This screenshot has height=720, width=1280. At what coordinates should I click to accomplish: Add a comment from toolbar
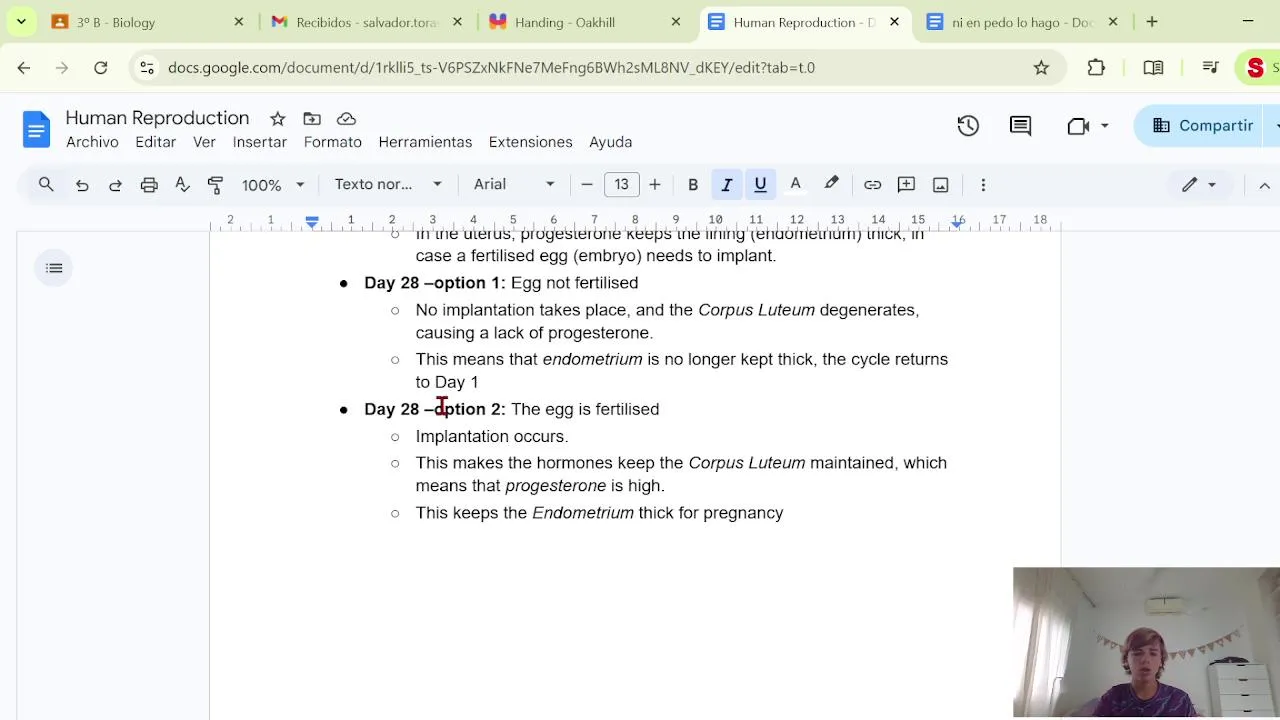[906, 185]
